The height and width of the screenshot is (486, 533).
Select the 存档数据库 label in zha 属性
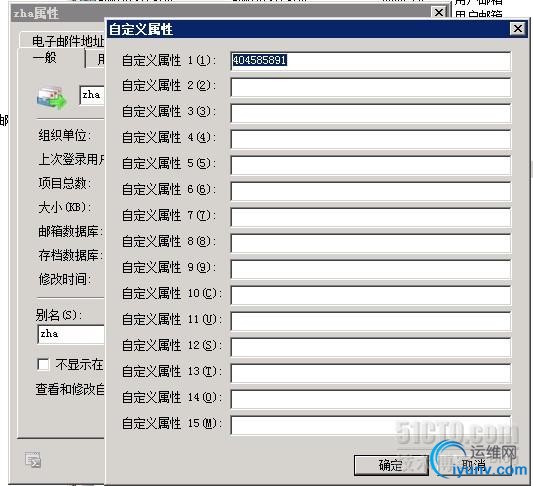click(x=71, y=255)
